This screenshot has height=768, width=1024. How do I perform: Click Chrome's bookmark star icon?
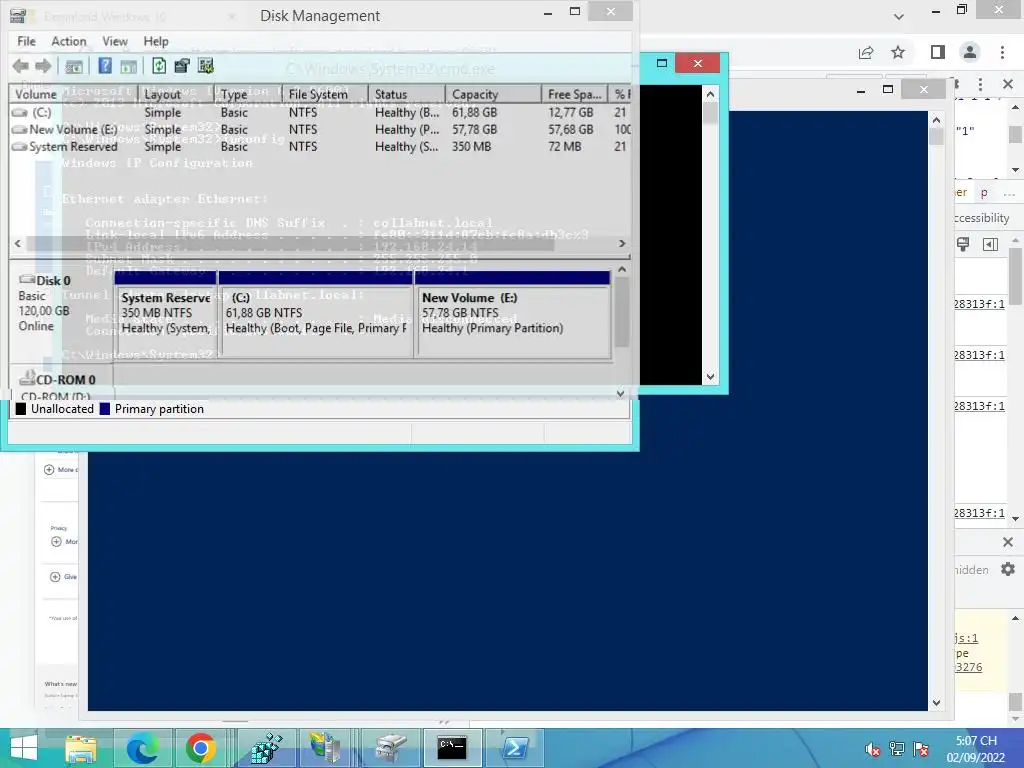tap(898, 52)
